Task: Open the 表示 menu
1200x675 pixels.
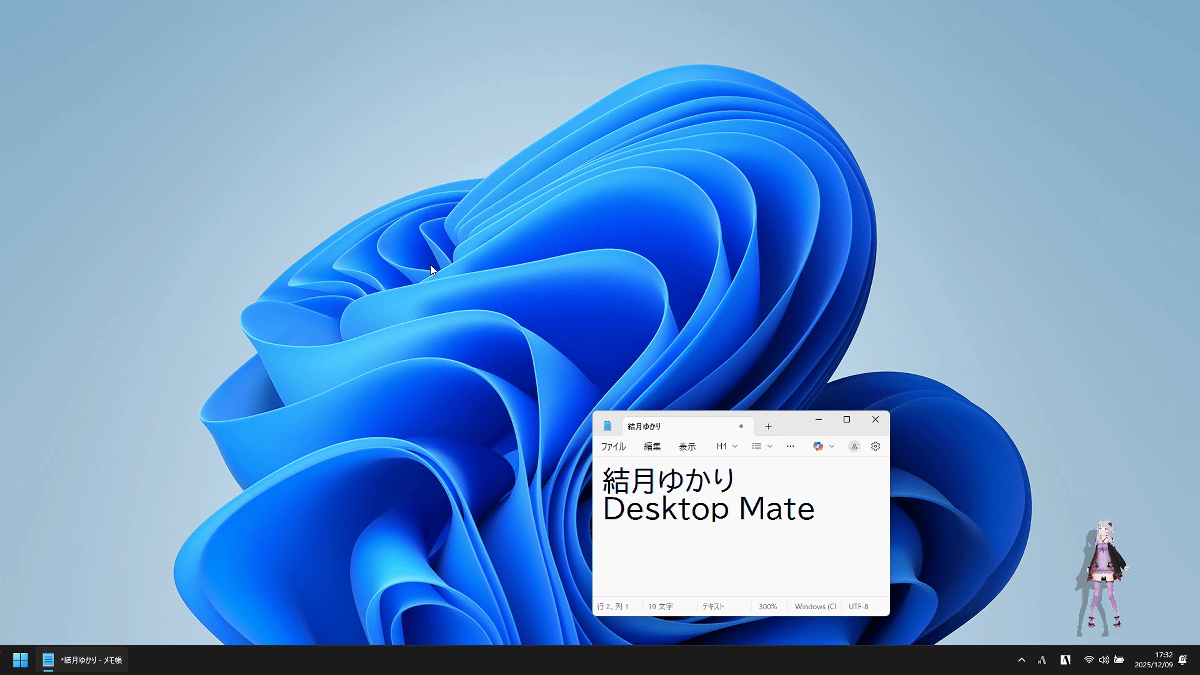Action: 687,446
